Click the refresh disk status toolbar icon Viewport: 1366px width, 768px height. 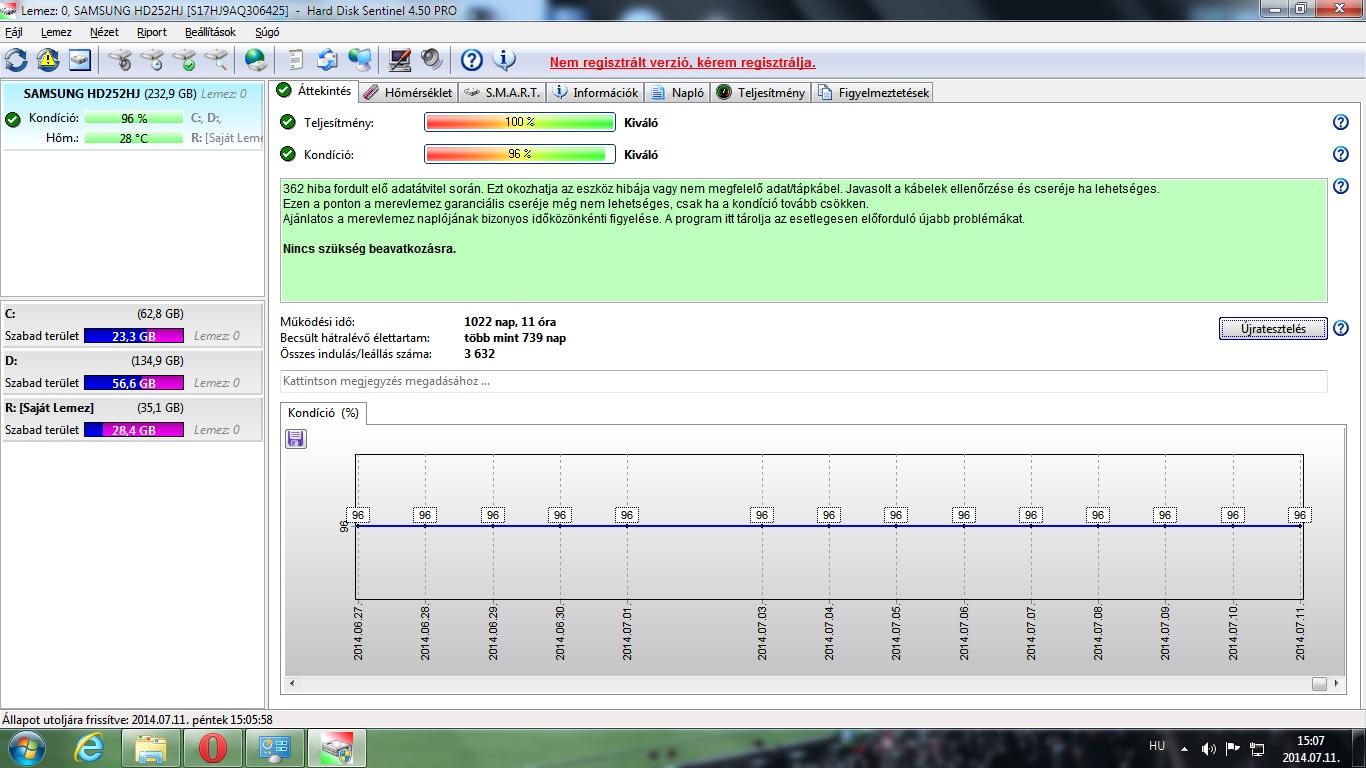tap(17, 60)
